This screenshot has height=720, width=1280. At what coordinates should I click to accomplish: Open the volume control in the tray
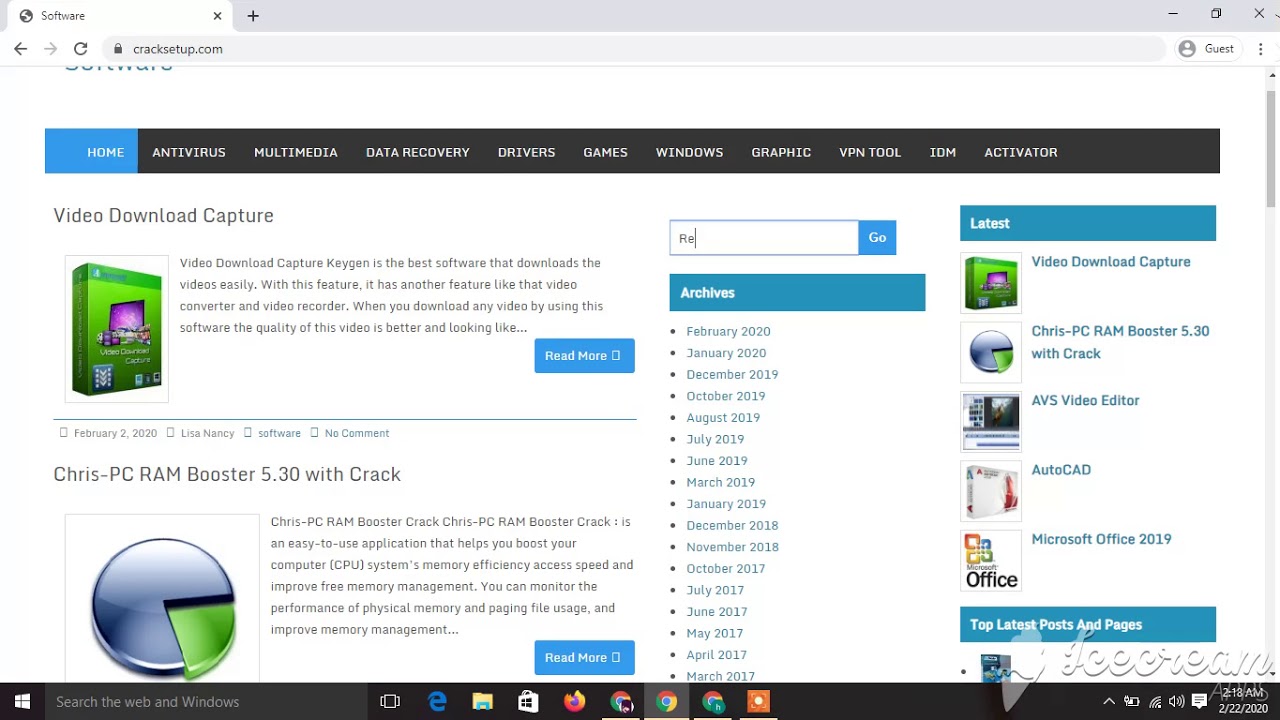point(1176,702)
